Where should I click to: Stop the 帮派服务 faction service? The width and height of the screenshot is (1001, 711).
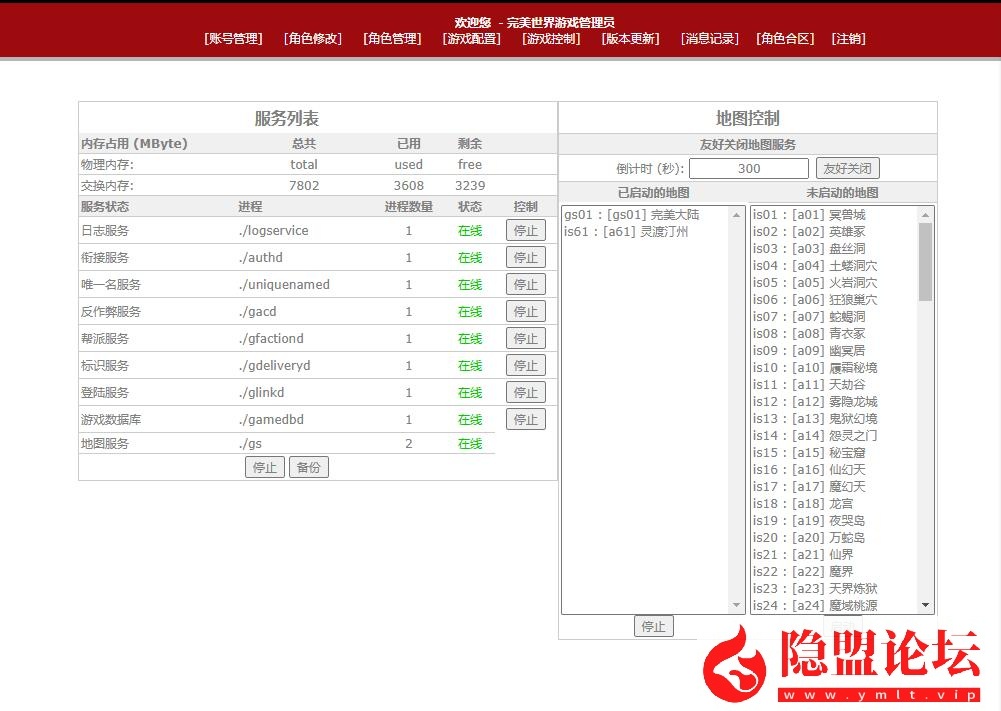526,338
